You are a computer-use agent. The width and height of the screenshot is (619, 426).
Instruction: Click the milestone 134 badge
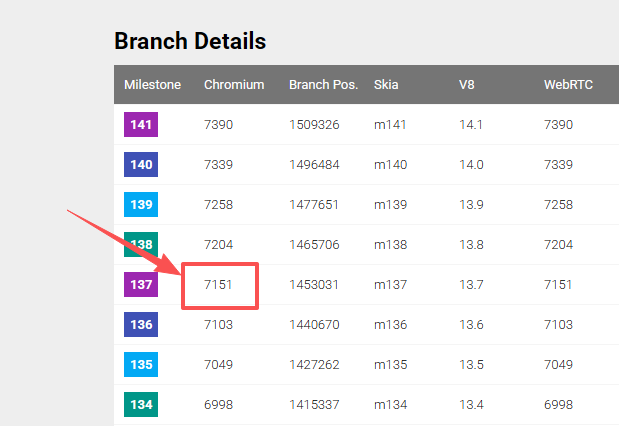pos(141,404)
